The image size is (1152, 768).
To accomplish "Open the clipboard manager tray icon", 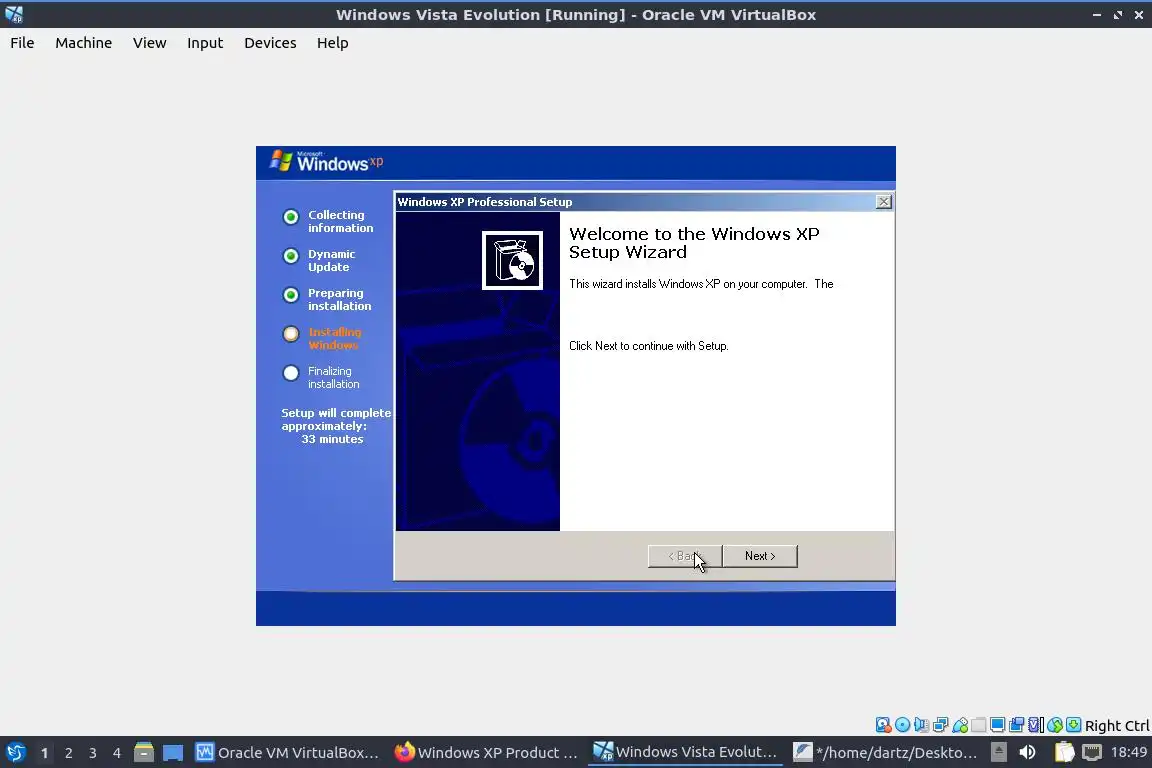I will click(x=1065, y=752).
